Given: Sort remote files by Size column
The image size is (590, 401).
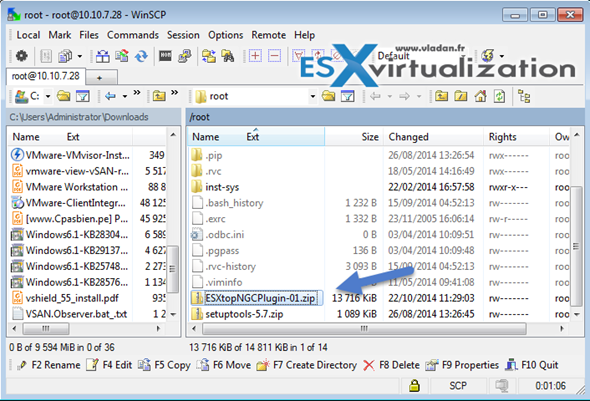Looking at the screenshot, I should click(354, 137).
